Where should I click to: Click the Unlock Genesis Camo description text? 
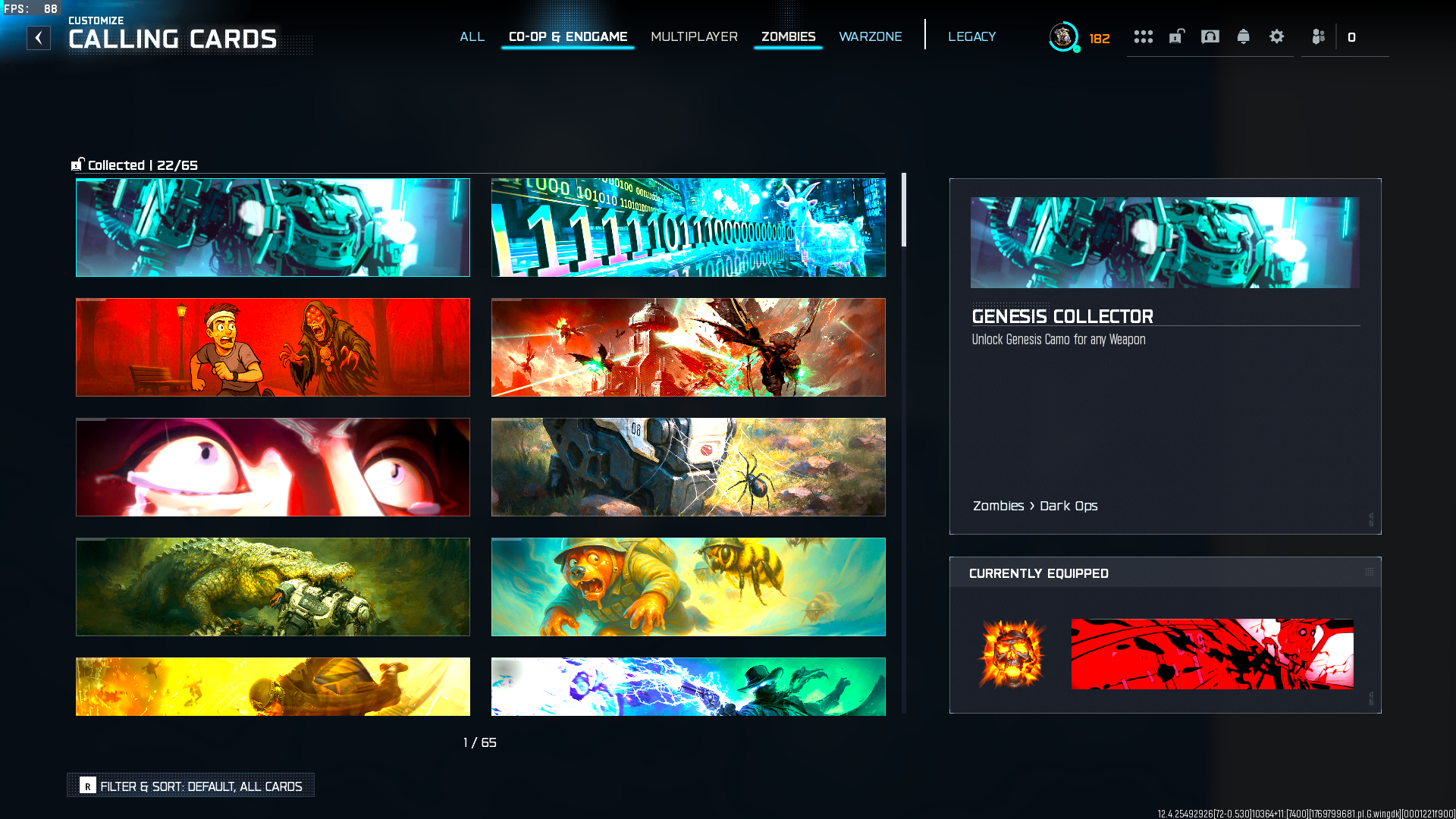point(1059,340)
